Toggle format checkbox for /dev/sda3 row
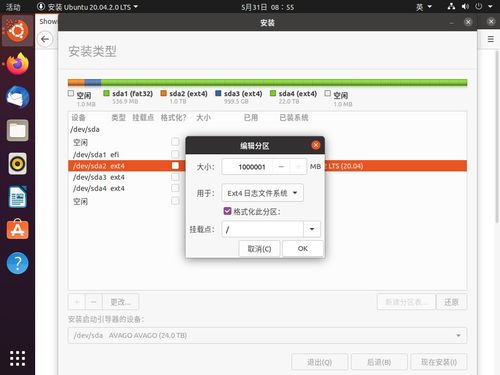Screen dimensions: 500x375 (175, 177)
